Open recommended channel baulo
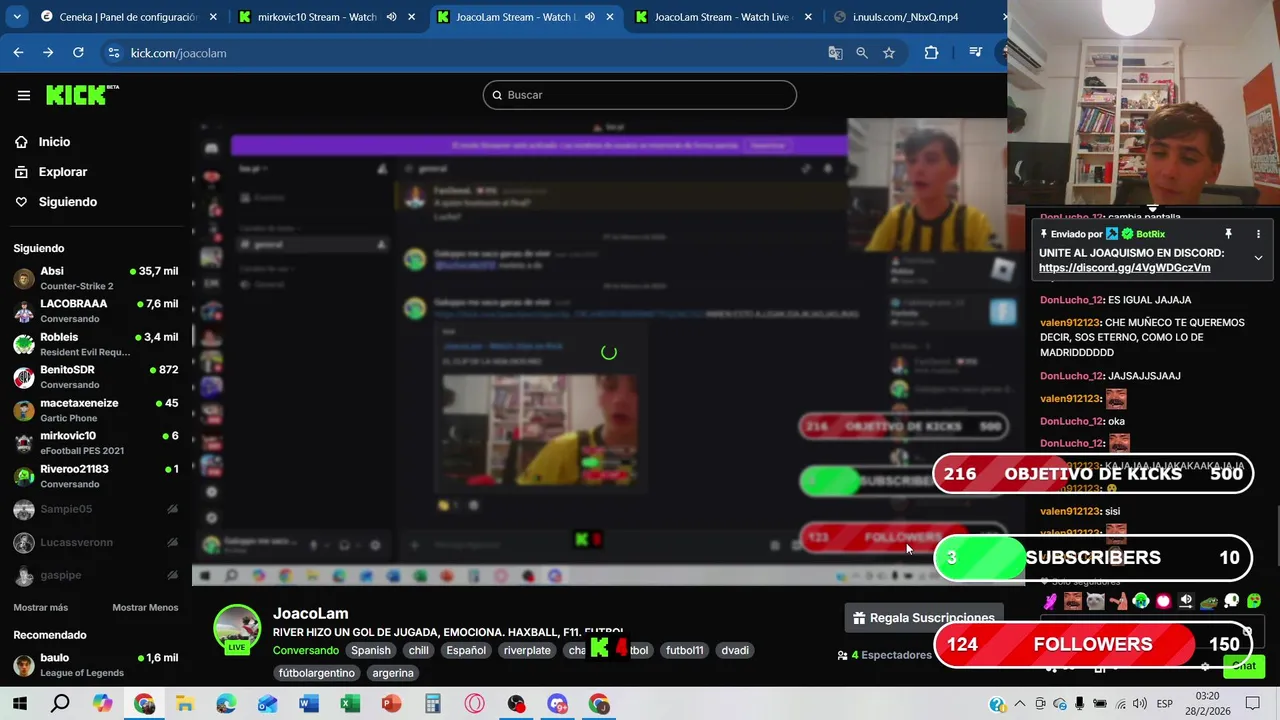Image resolution: width=1280 pixels, height=720 pixels. coord(96,665)
